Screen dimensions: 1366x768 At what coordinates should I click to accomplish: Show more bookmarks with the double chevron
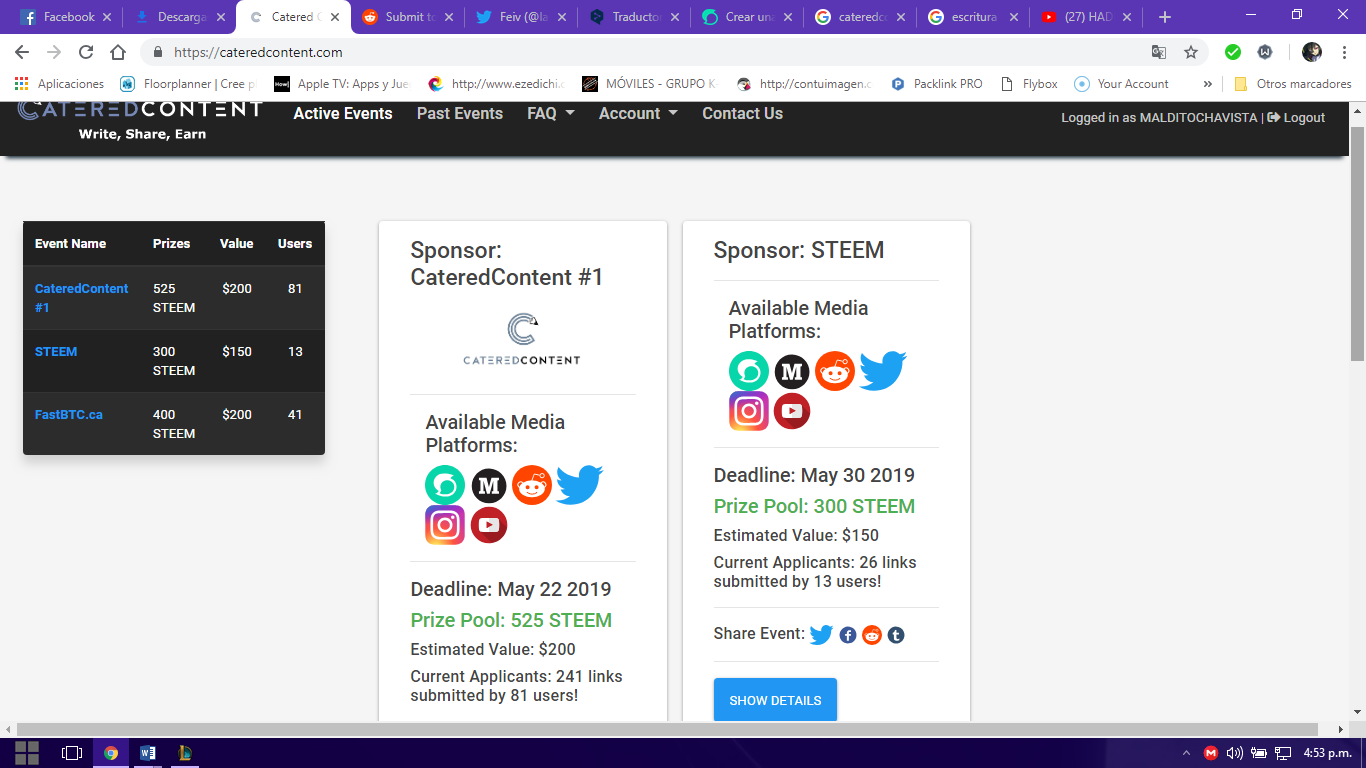pos(1207,84)
